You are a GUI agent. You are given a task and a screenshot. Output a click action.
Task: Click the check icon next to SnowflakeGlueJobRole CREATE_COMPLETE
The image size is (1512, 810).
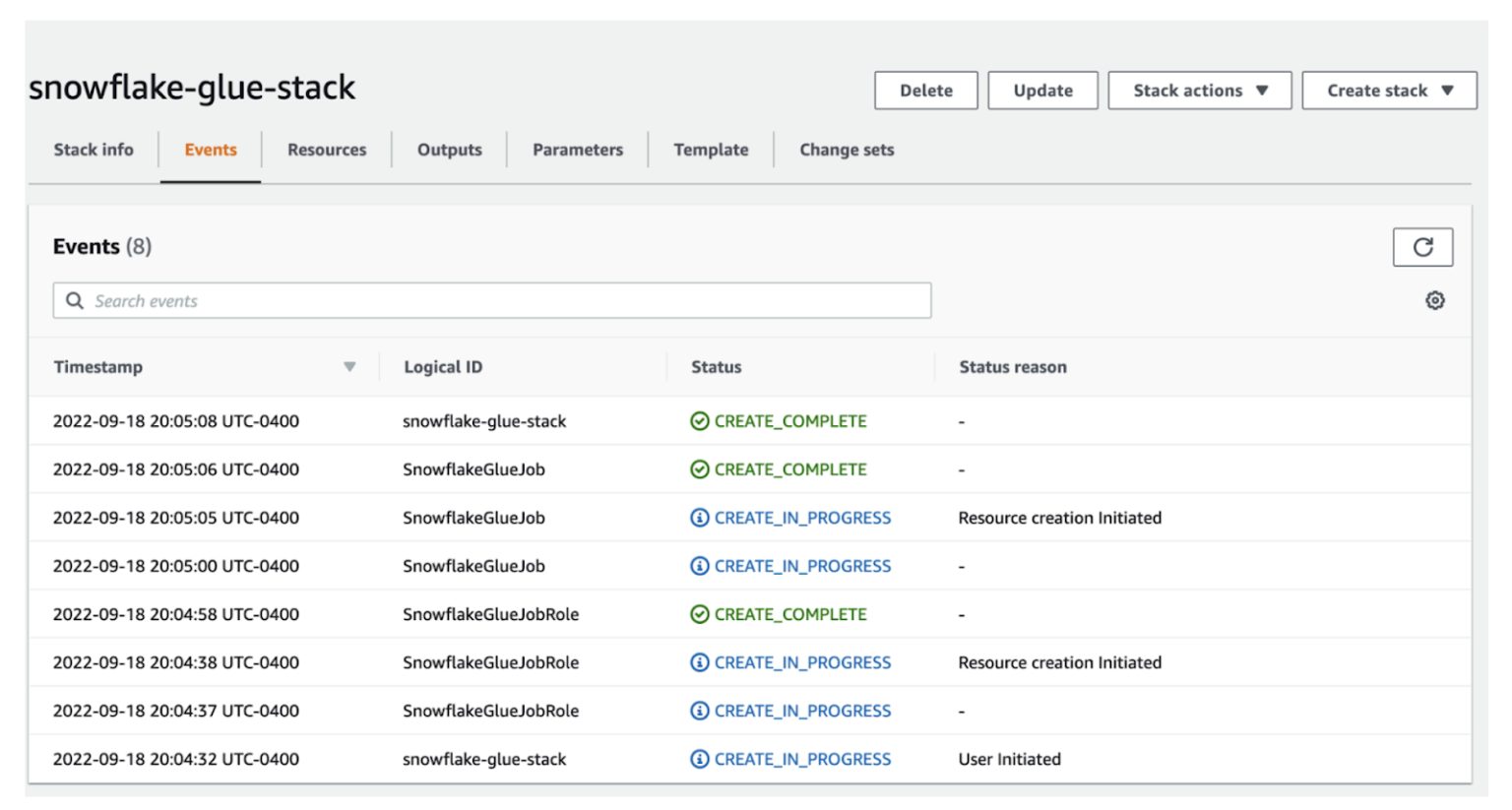(699, 613)
